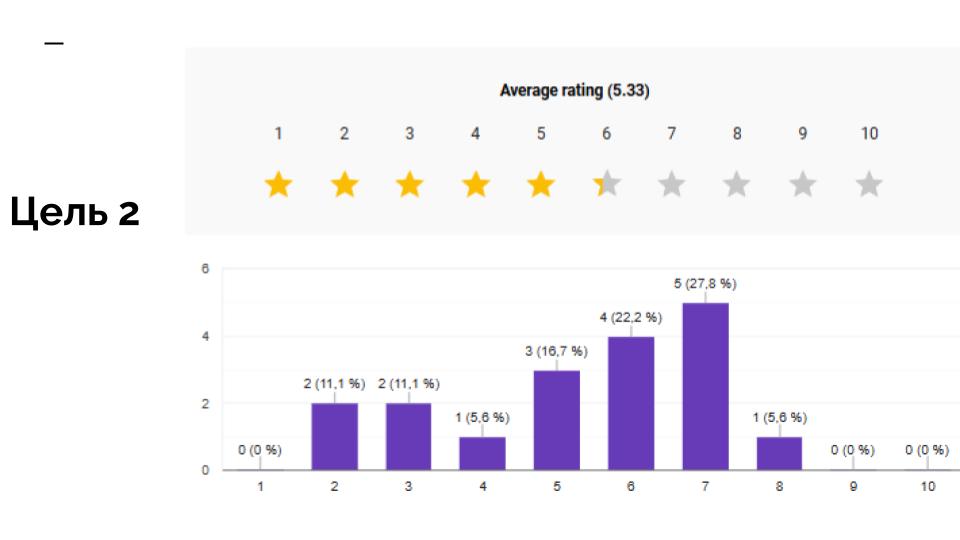The width and height of the screenshot is (960, 540).
Task: Select the purple bar for rating 3
Action: coord(409,437)
